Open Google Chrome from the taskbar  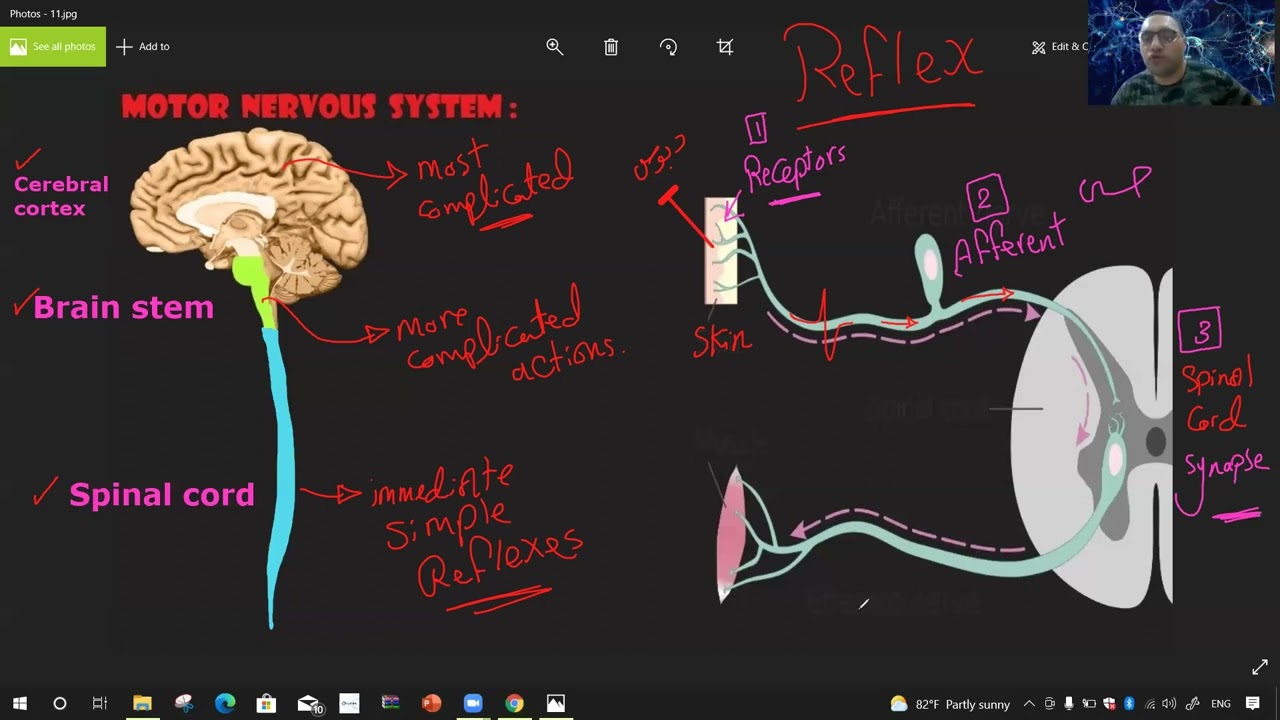(514, 704)
